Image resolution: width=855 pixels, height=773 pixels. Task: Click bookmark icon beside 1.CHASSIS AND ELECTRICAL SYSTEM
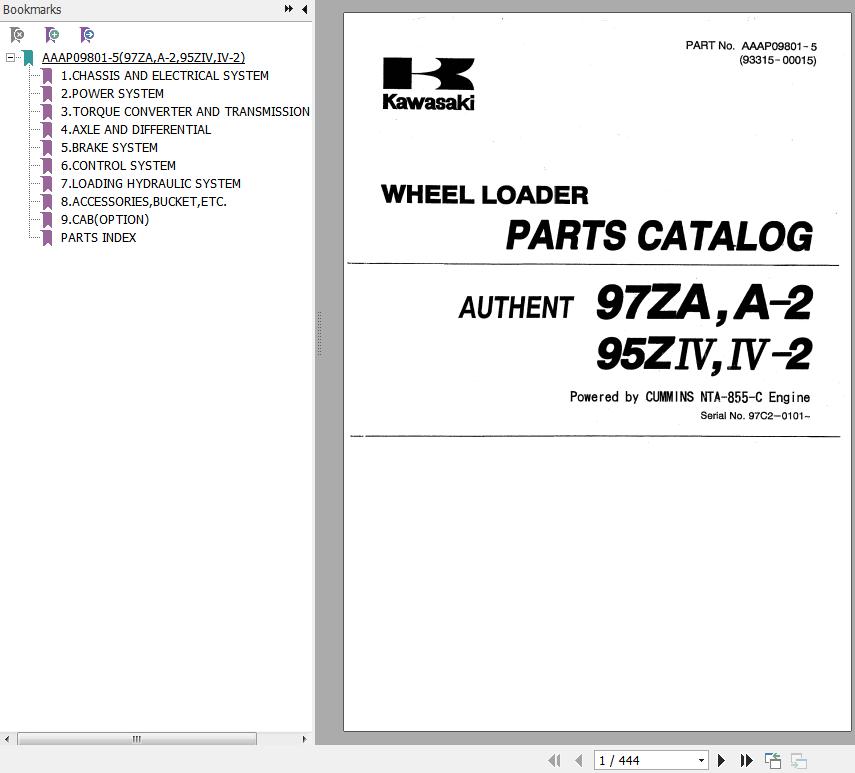[47, 75]
